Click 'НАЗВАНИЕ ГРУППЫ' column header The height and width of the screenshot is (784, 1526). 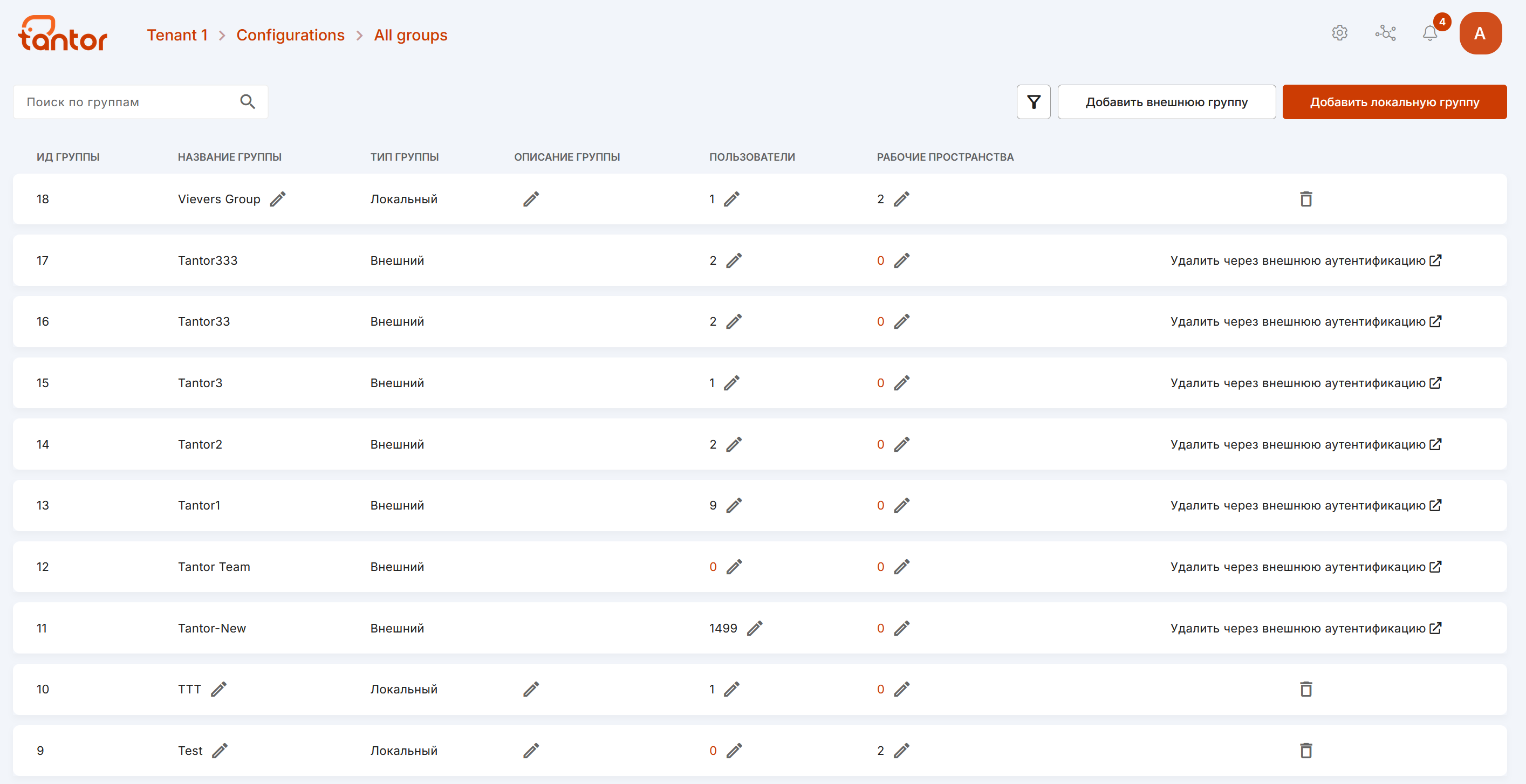click(229, 157)
